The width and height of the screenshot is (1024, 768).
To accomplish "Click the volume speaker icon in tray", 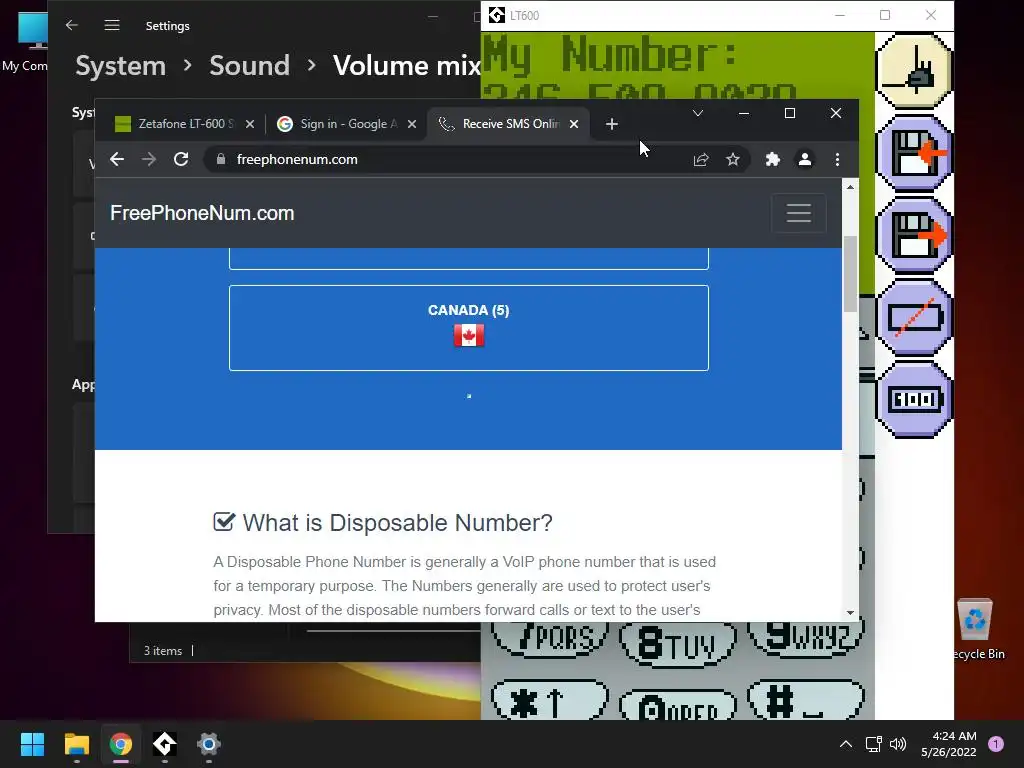I will tap(898, 744).
